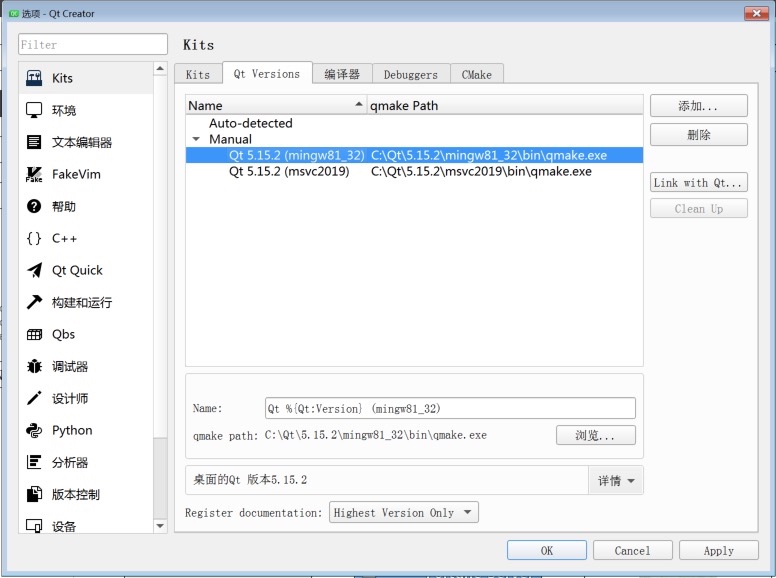776x578 pixels.
Task: Collapse the Manual tree group
Action: [x=196, y=139]
